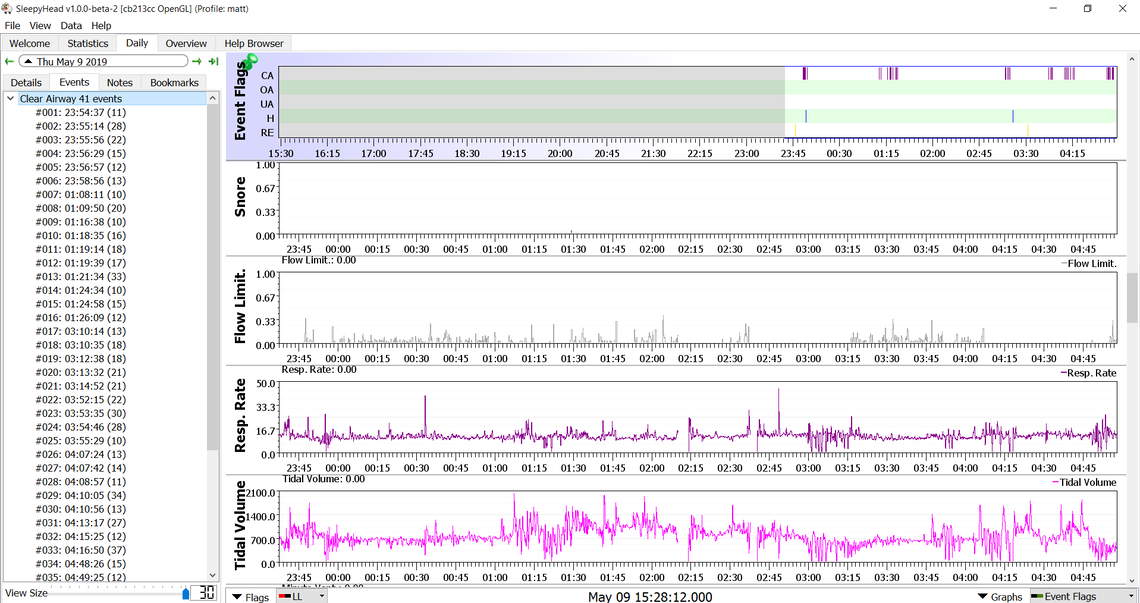The height and width of the screenshot is (603, 1140).
Task: Click the May 09 15:28:12.000 timestamp
Action: 650,596
